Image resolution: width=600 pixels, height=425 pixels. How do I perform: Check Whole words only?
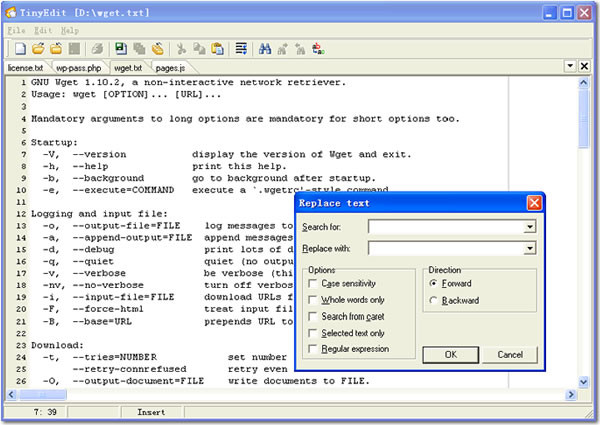point(314,300)
